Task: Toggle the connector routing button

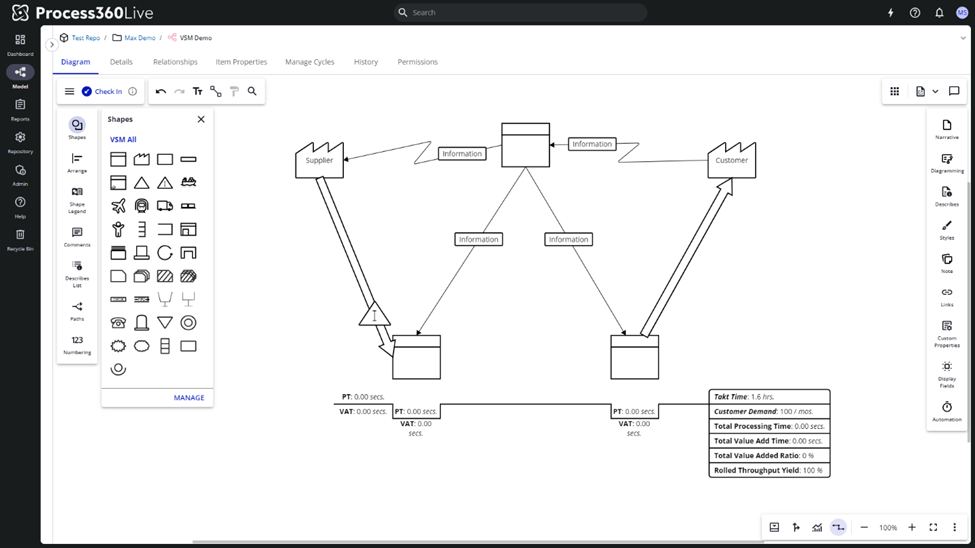Action: pos(839,527)
